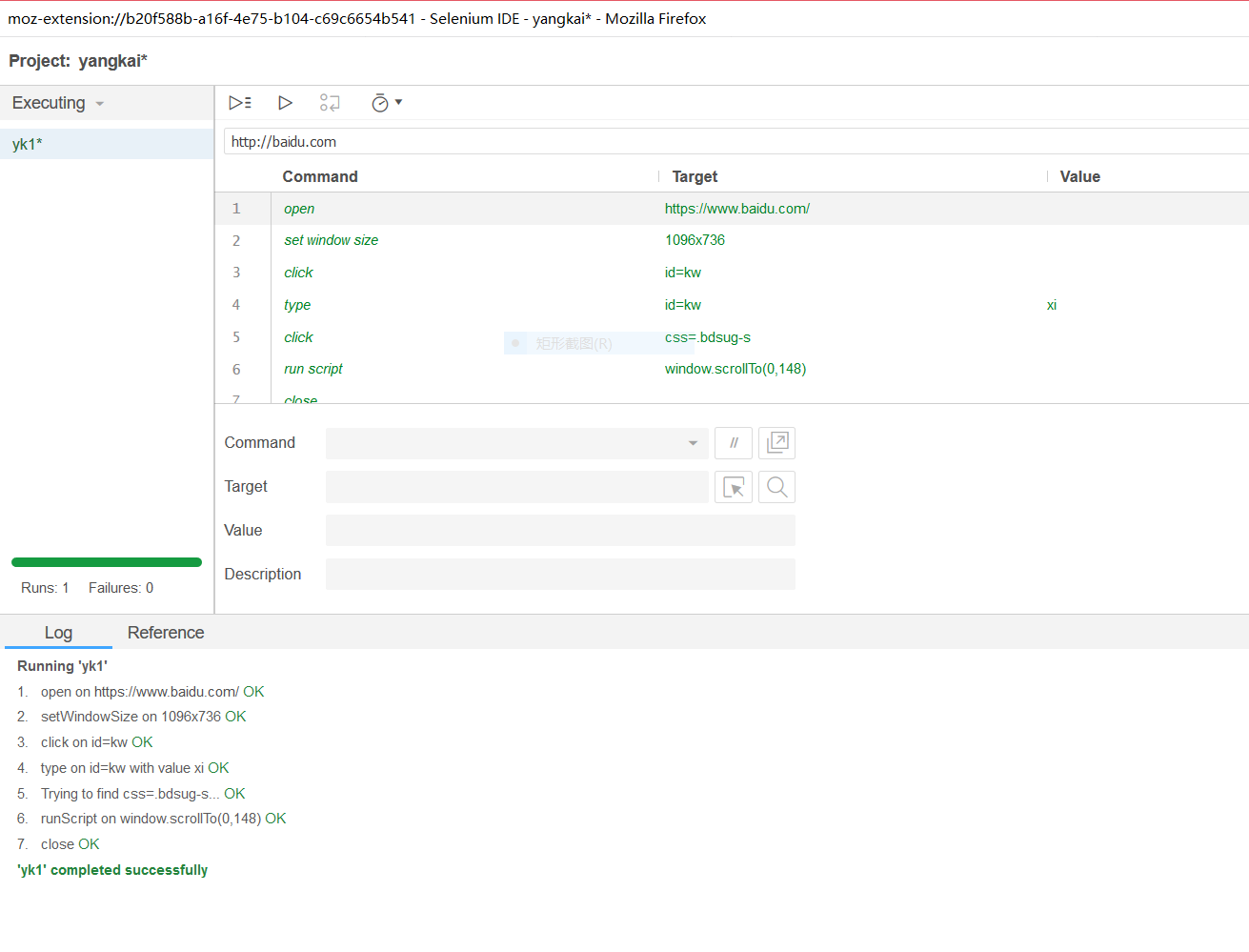Open the Command combo box

[x=516, y=443]
